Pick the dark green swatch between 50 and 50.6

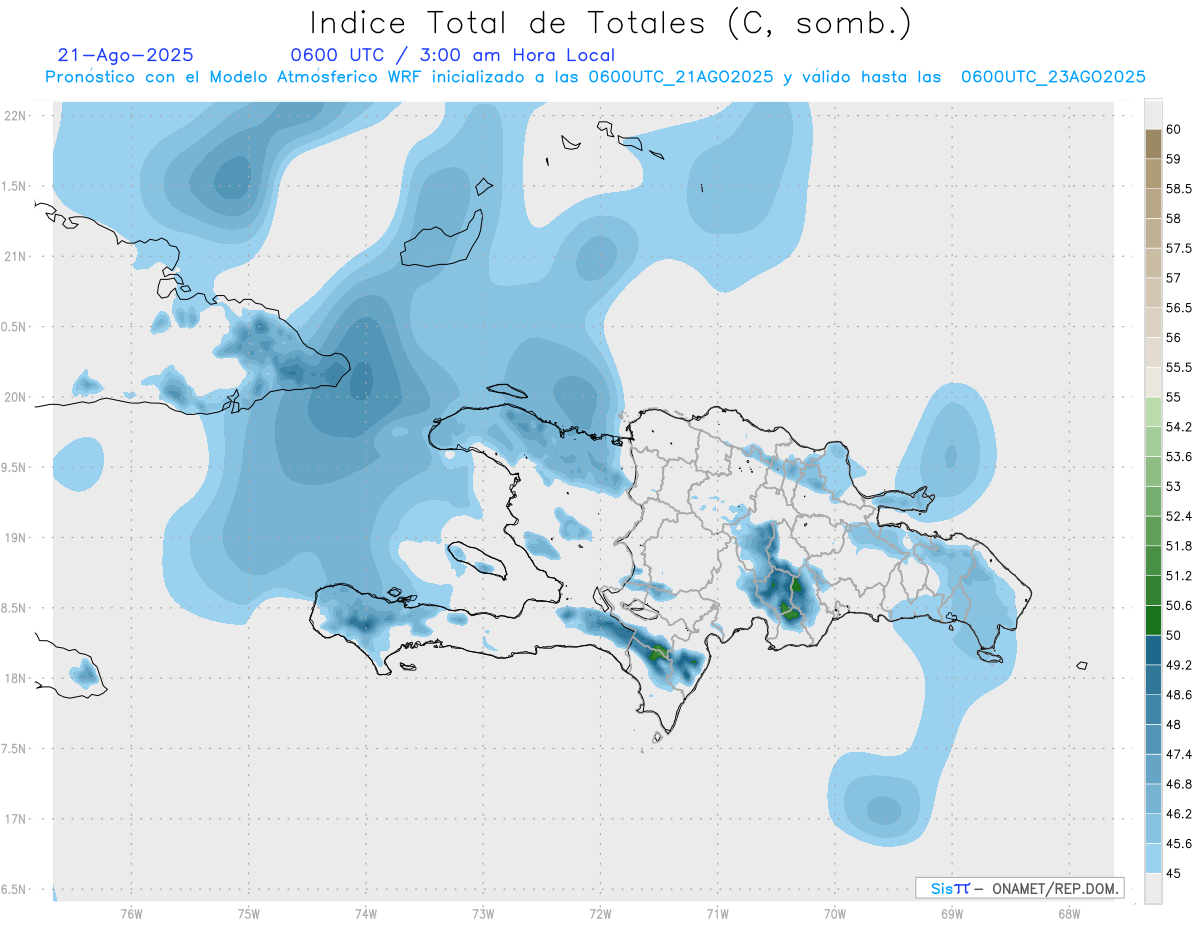(x=1153, y=621)
